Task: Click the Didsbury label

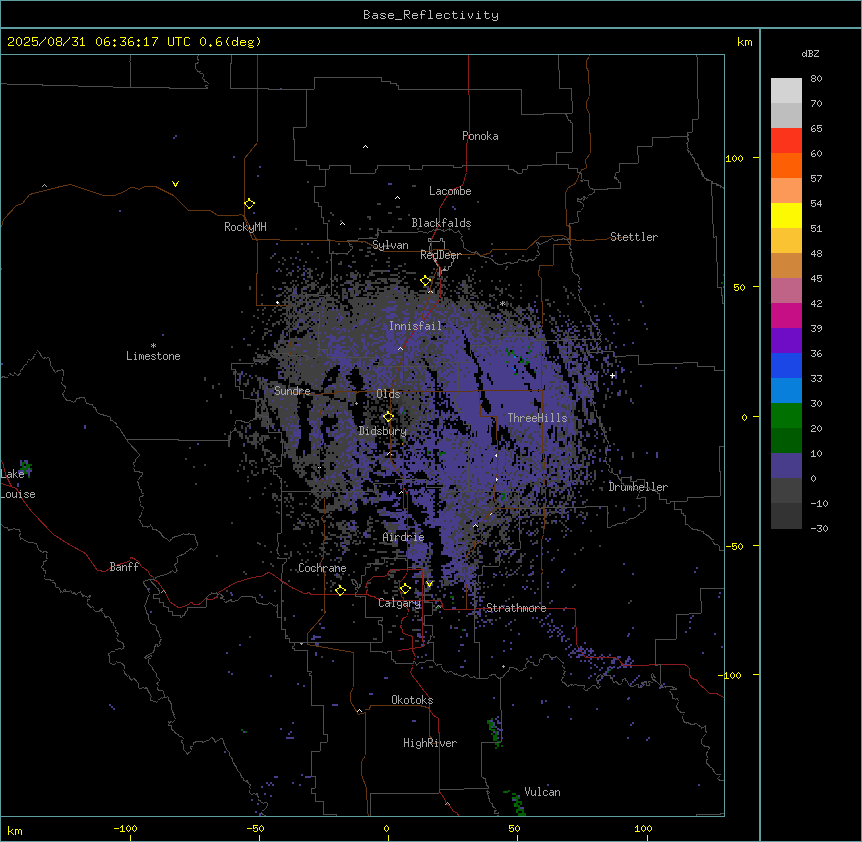Action: tap(383, 431)
